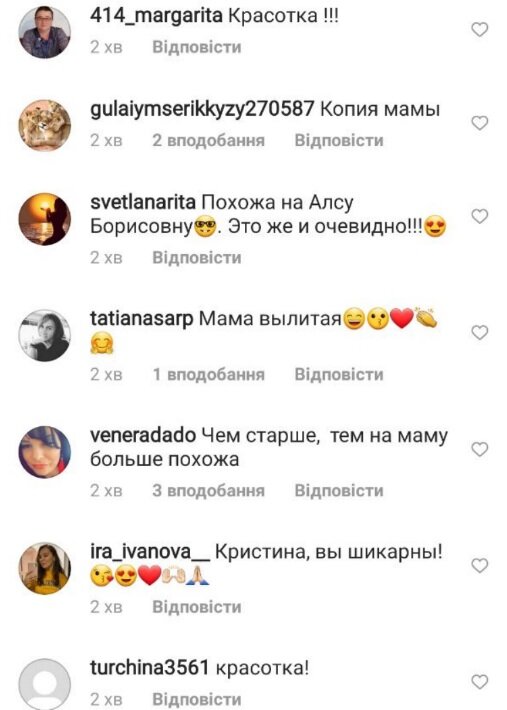Image resolution: width=507 pixels, height=710 pixels.
Task: Like svetlanarita's comment with heart icon
Action: coord(480,216)
